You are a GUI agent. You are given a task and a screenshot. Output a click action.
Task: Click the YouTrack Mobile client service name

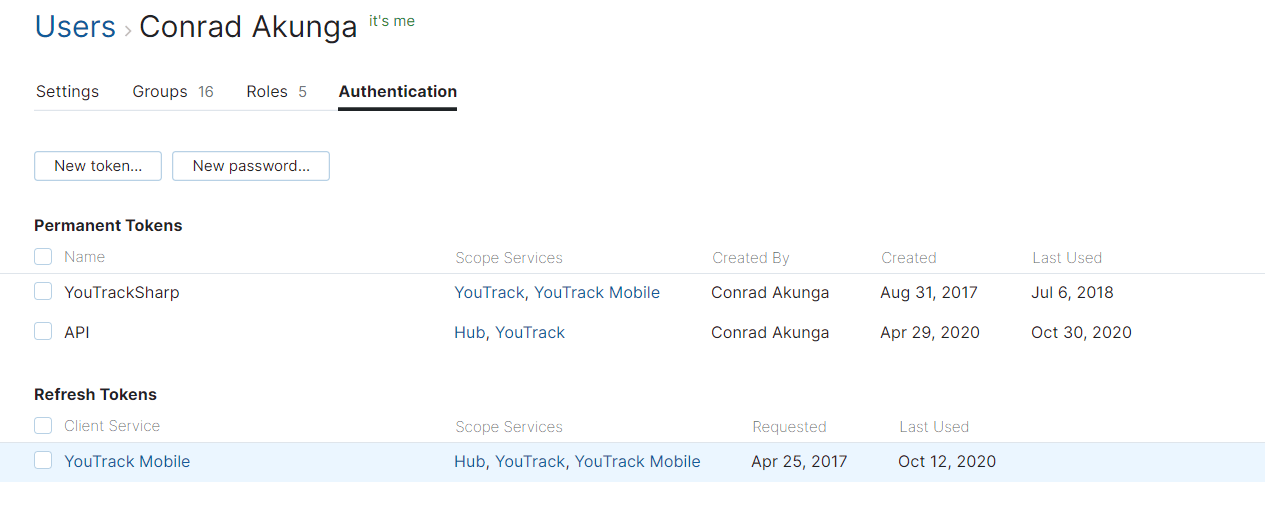(x=127, y=462)
